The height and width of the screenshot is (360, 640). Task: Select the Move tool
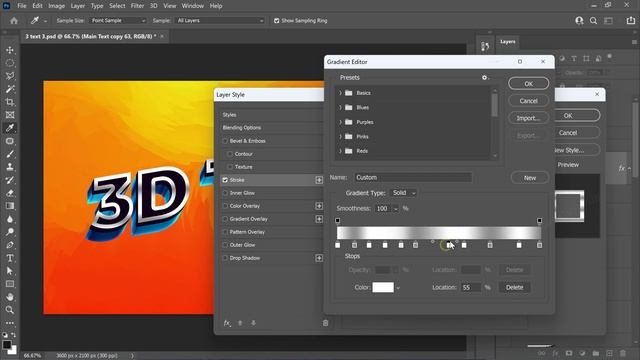[x=10, y=50]
